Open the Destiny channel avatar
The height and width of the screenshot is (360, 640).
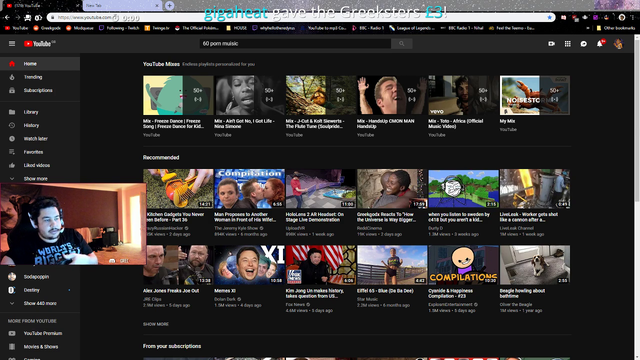(x=12, y=290)
